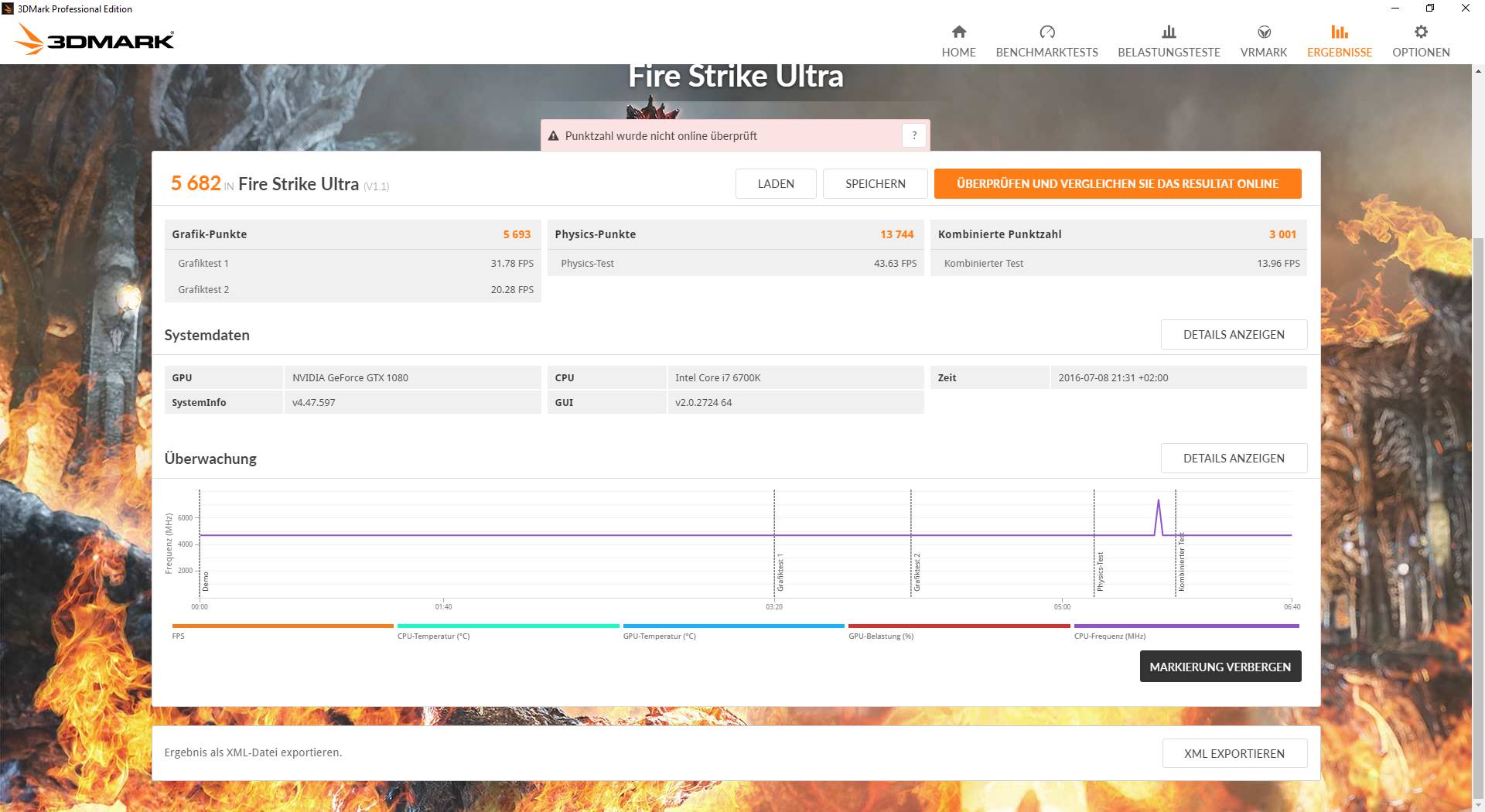Screen dimensions: 1485x812
Task: Select the Ergebnisse results icon
Action: 1339,32
